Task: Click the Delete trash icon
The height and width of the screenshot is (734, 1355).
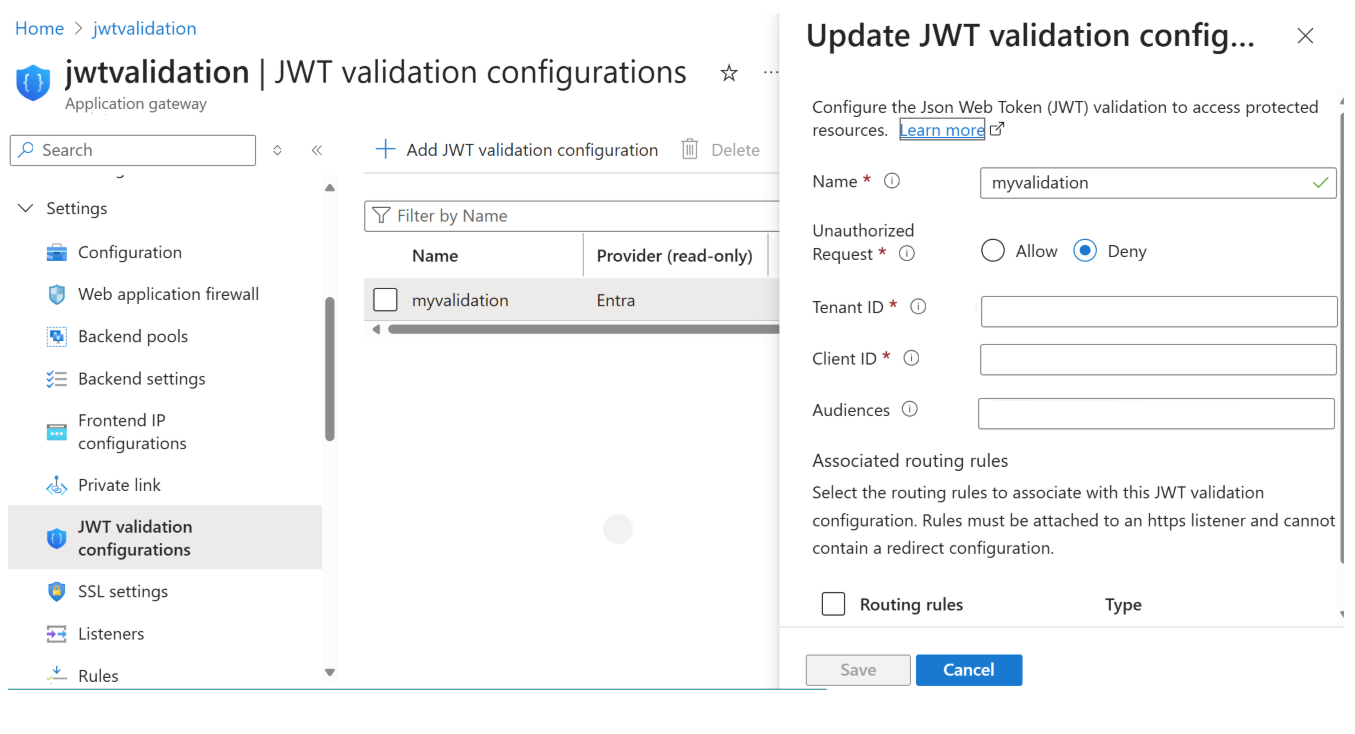Action: [x=689, y=149]
